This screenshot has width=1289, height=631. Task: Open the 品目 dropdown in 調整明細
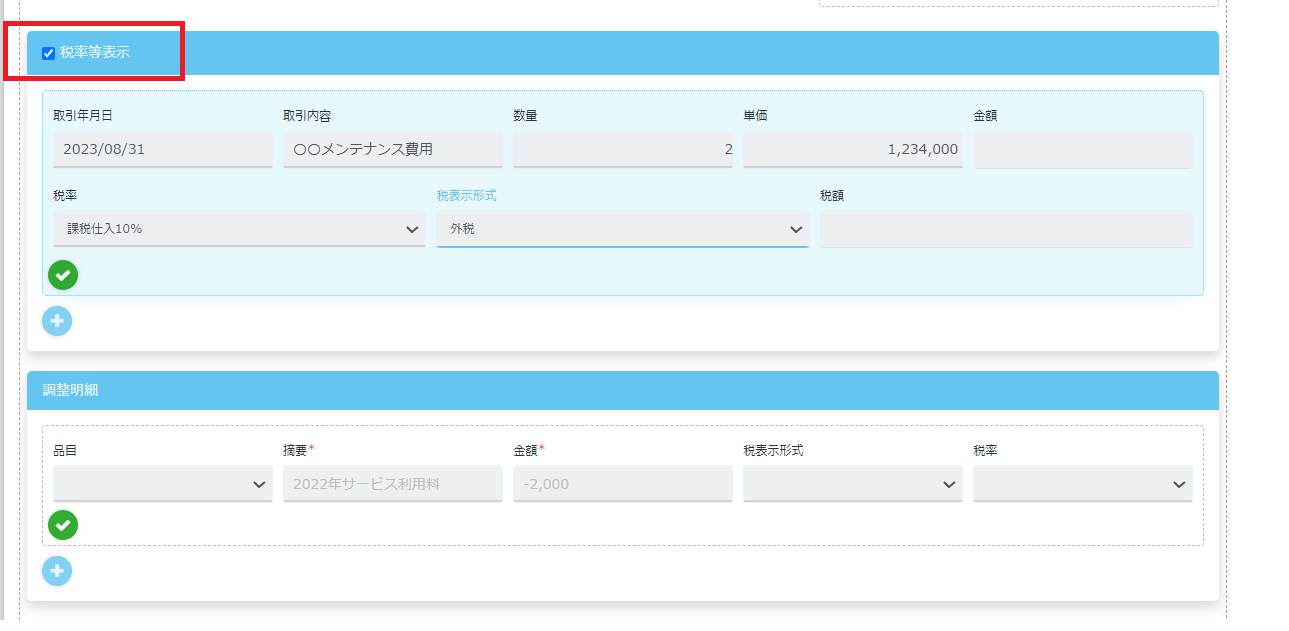pyautogui.click(x=163, y=484)
